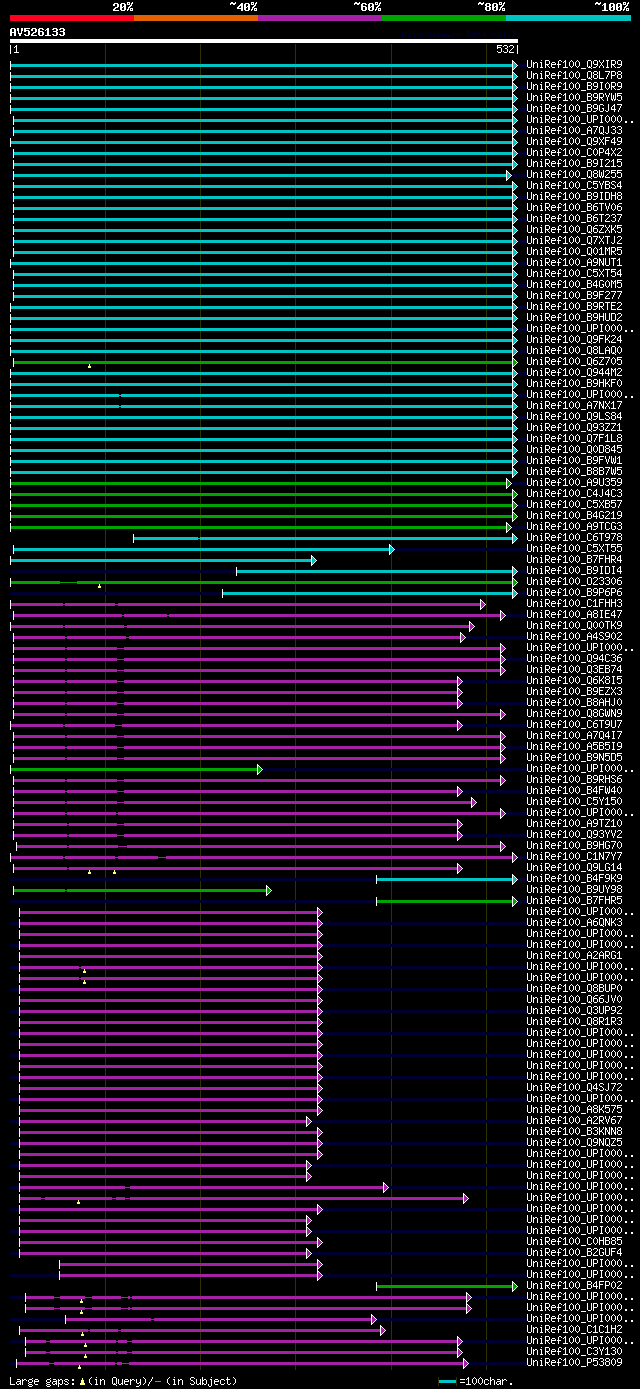
Task: Select hit UniRef100_B9GJ47
Action: pos(574,108)
